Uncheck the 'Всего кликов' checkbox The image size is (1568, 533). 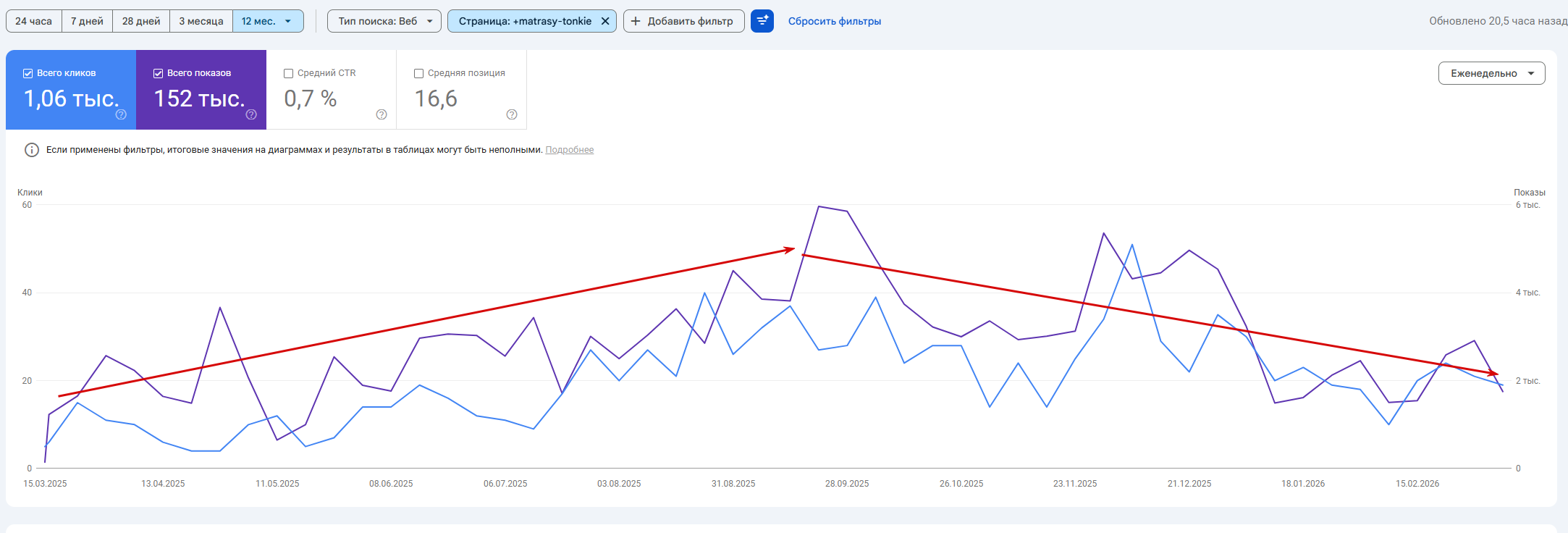point(28,73)
